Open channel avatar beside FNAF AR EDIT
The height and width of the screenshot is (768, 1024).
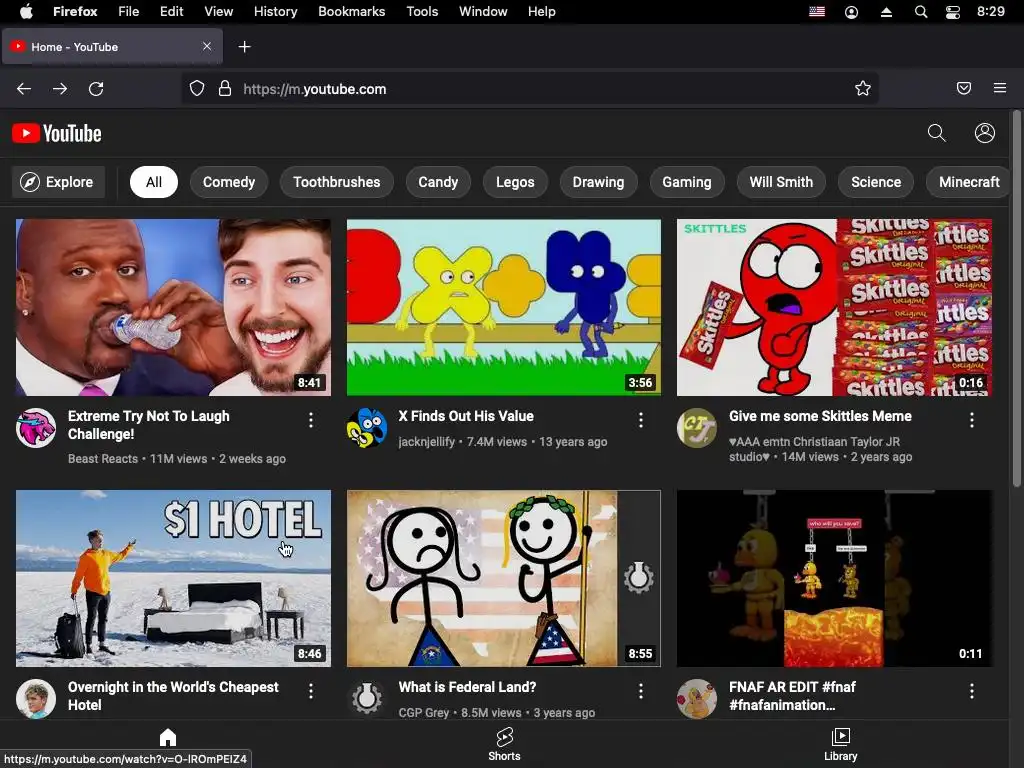(x=697, y=699)
